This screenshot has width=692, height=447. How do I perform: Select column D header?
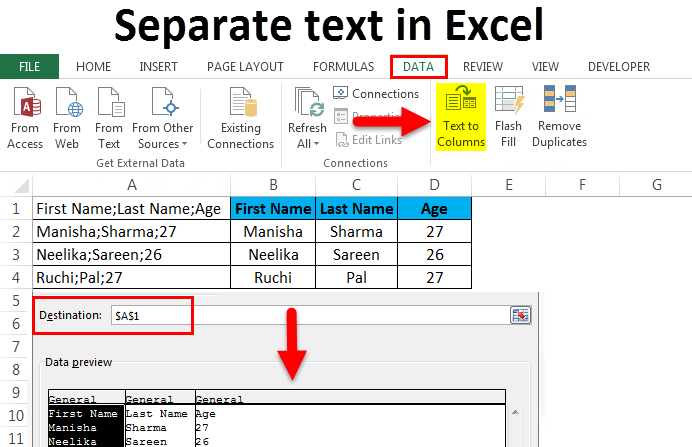click(x=434, y=184)
